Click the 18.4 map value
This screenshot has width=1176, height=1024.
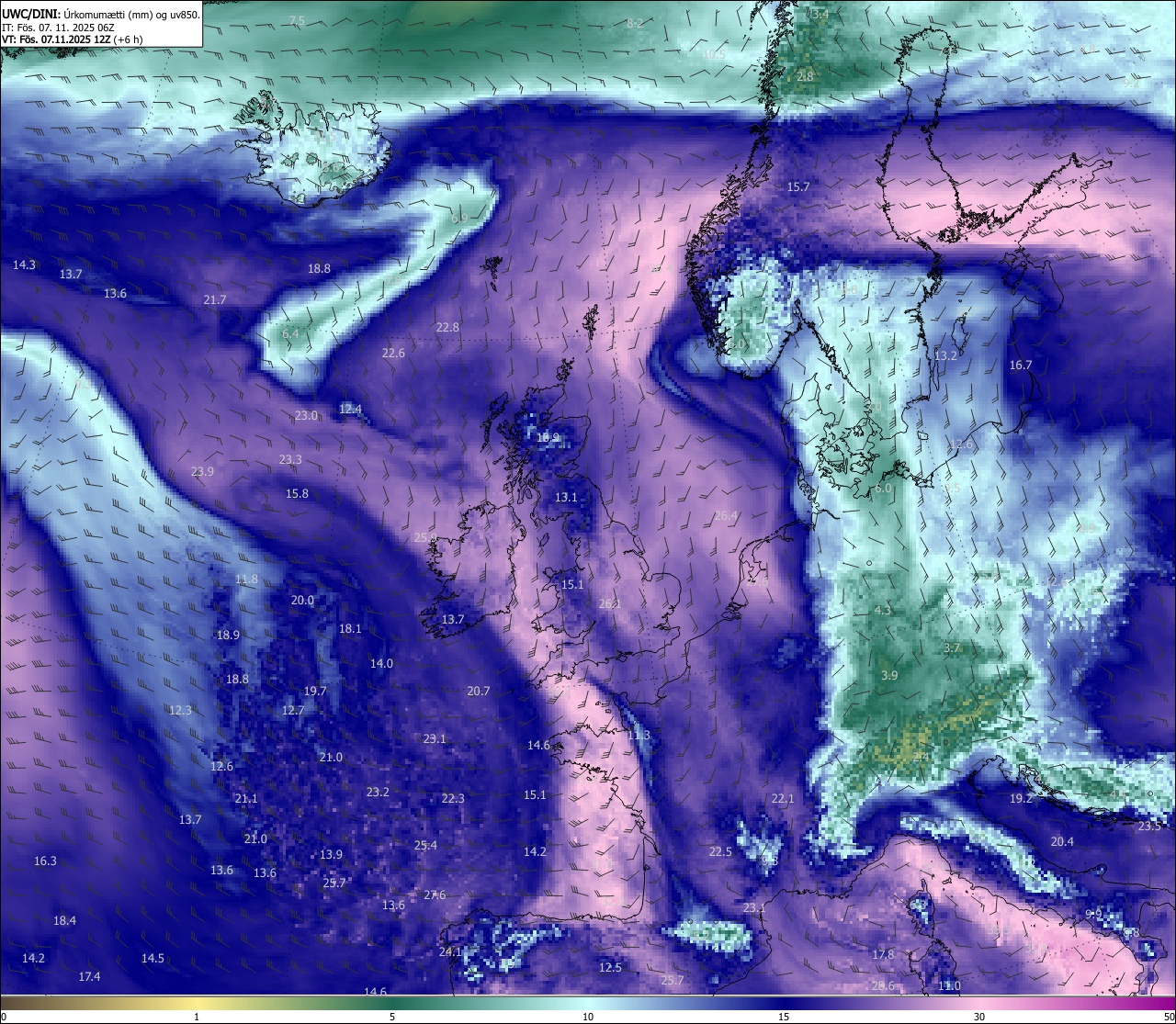click(64, 920)
